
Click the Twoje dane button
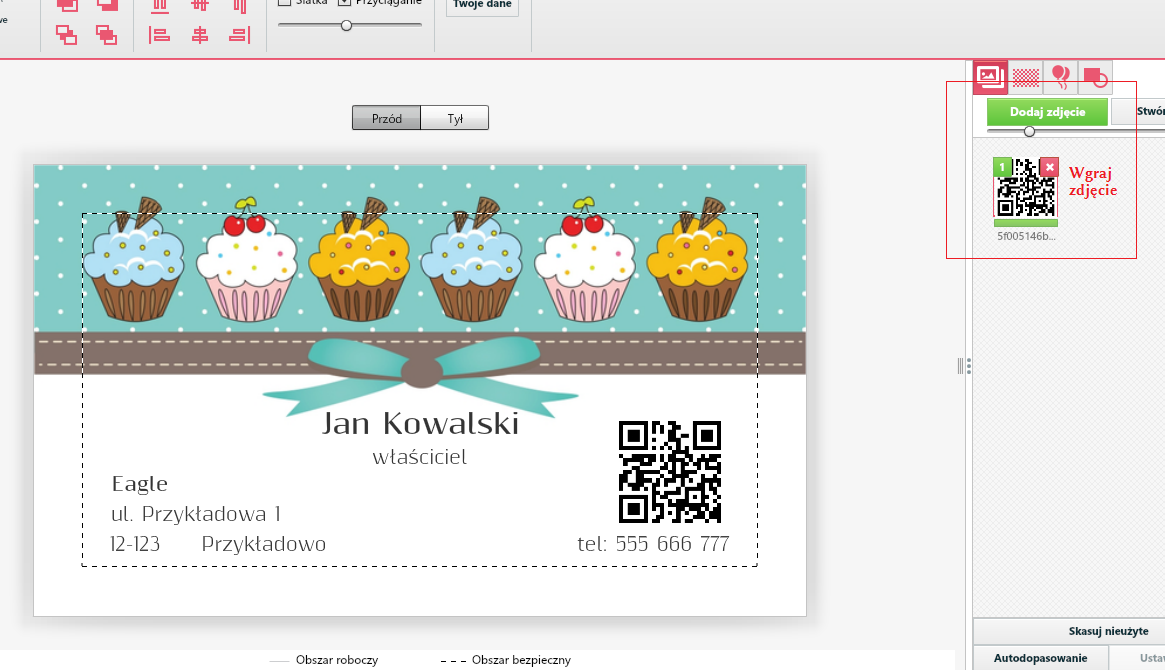coord(482,6)
